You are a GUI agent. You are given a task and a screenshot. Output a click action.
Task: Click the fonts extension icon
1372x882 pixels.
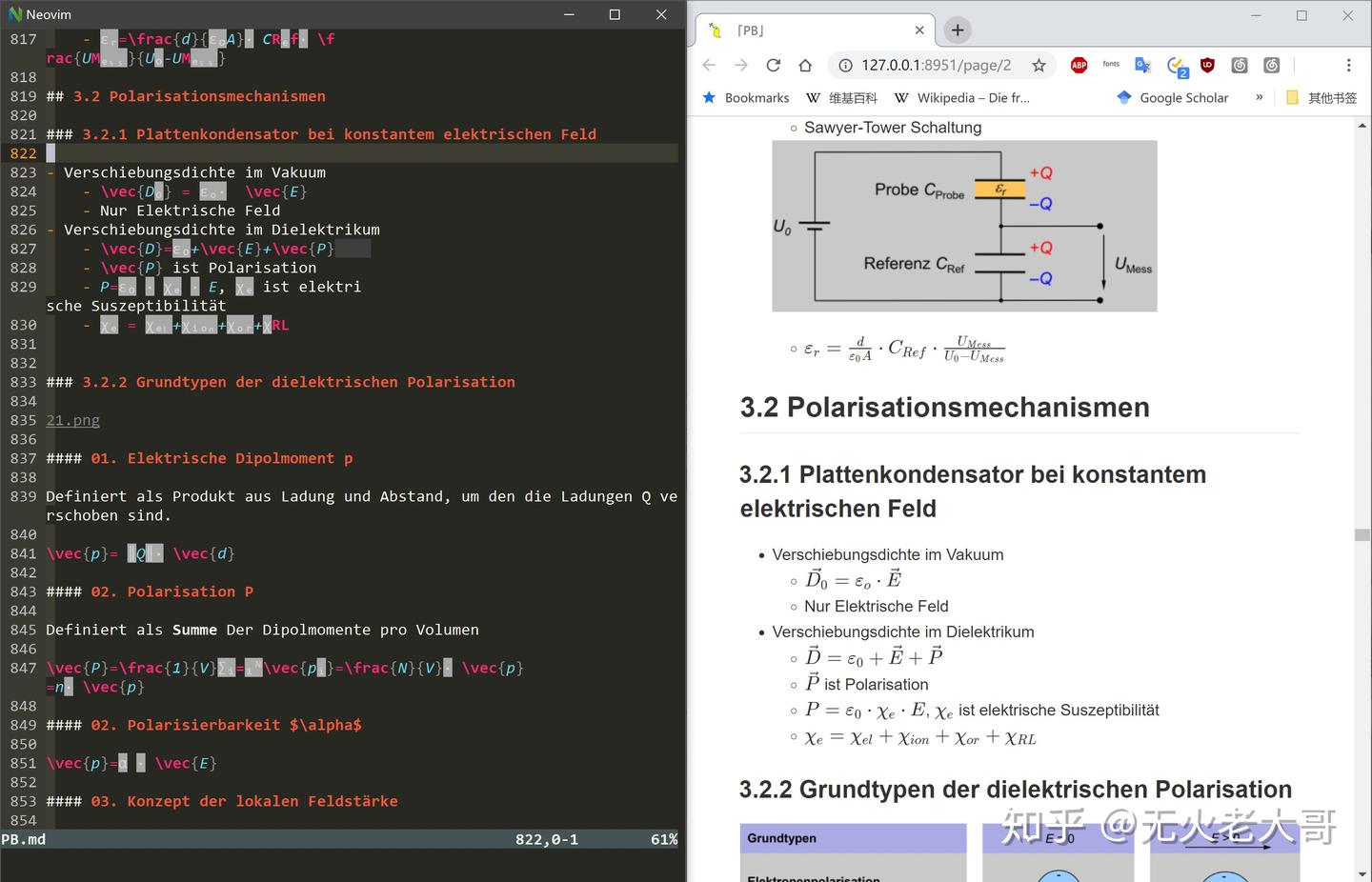point(1110,65)
